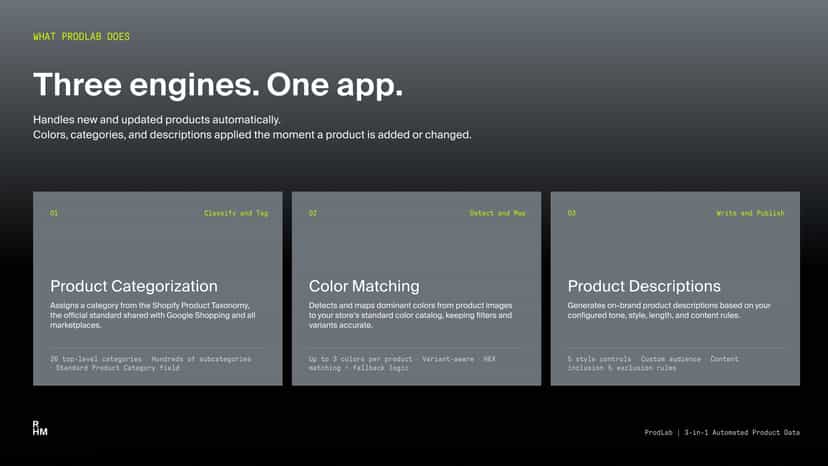Click the '5 style controls' footnote
This screenshot has width=828, height=466.
point(599,359)
